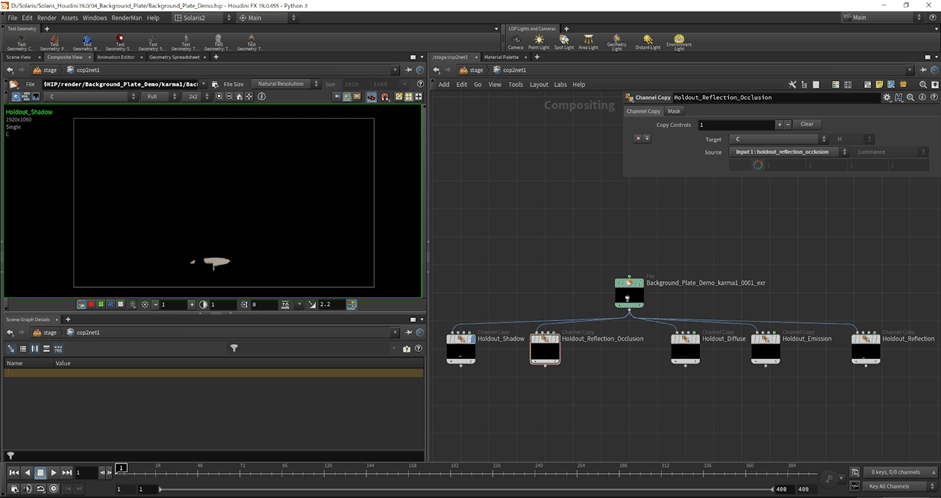Switch to the Geometry Spreadsheet tab

174,57
